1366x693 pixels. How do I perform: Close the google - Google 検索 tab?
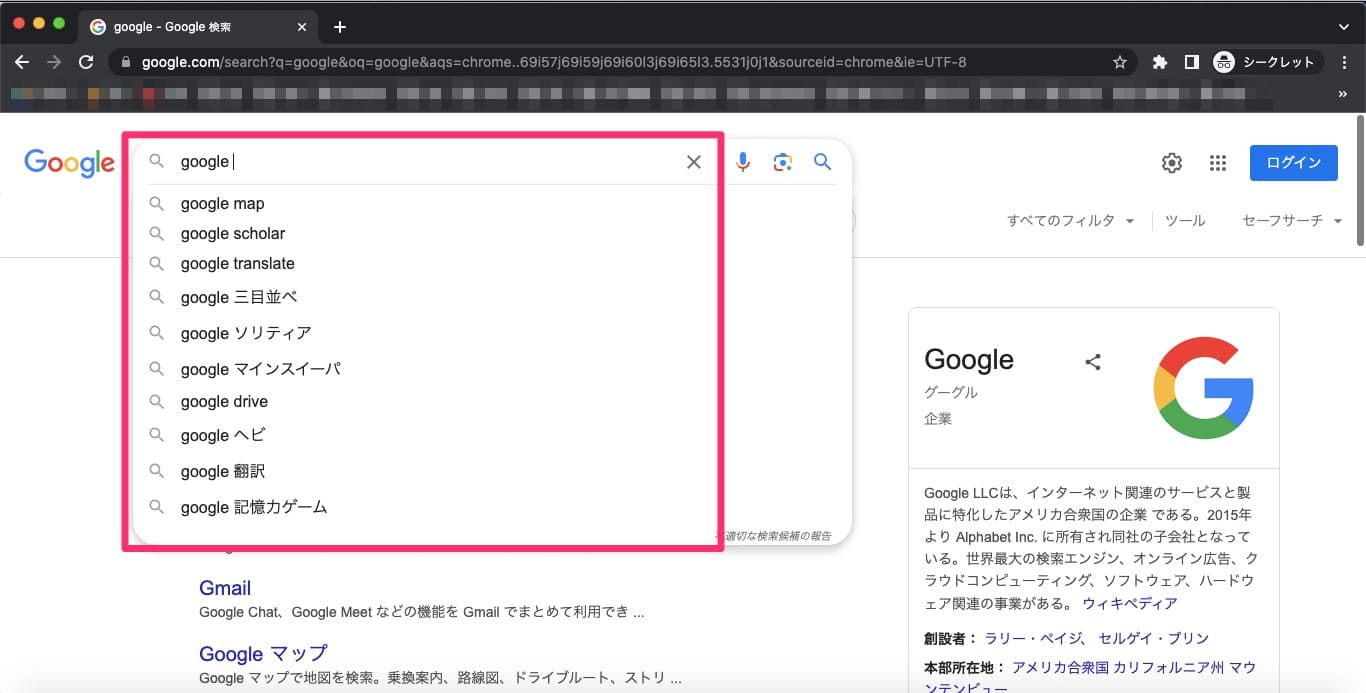point(302,27)
